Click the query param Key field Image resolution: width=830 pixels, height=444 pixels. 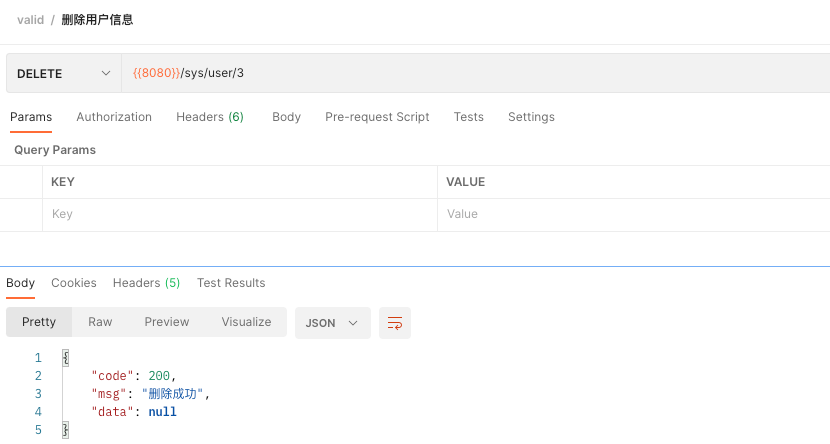240,214
